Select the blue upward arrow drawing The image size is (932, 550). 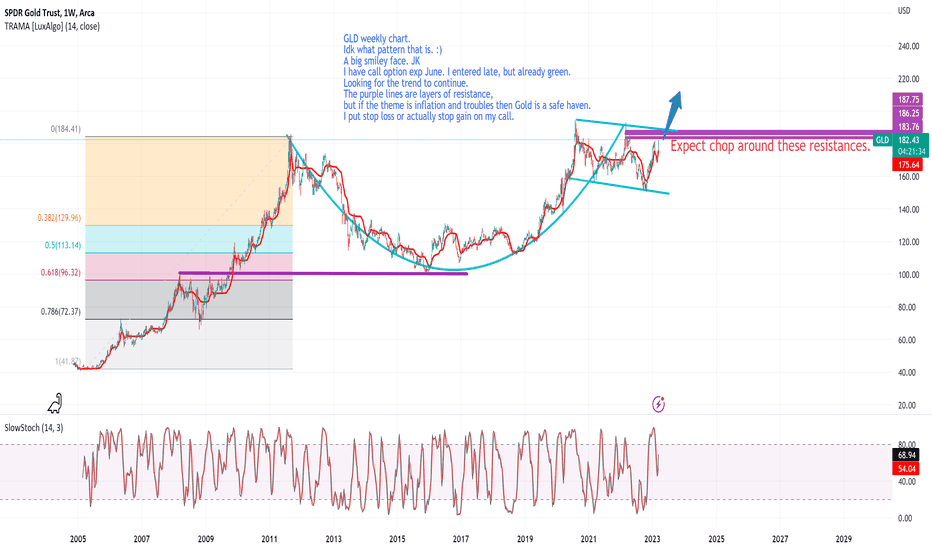pos(672,115)
